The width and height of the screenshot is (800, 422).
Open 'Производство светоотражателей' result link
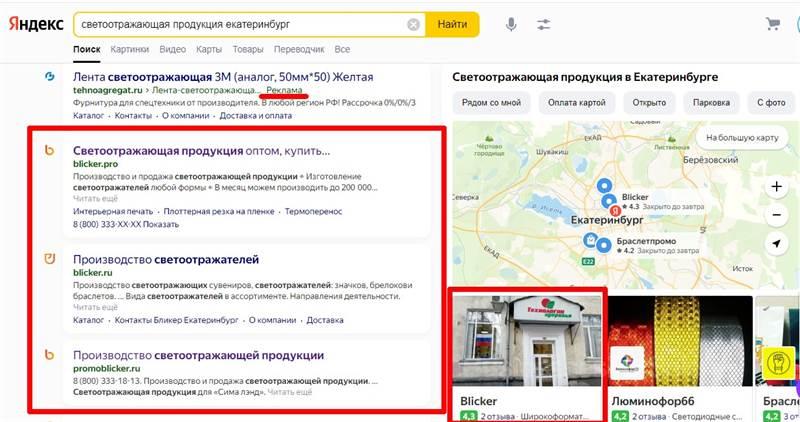click(166, 259)
